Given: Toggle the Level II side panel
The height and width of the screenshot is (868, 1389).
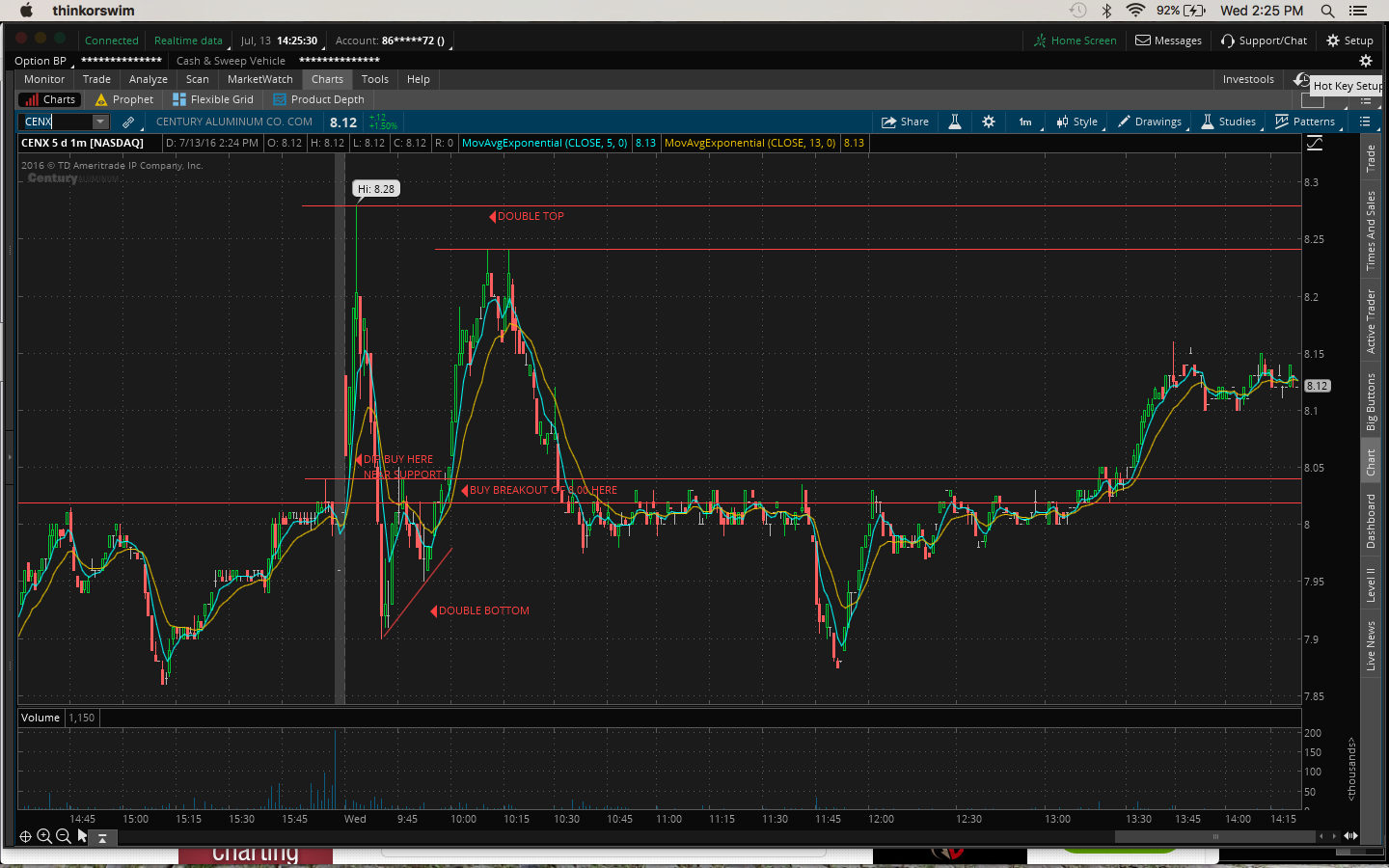Looking at the screenshot, I should [1371, 584].
